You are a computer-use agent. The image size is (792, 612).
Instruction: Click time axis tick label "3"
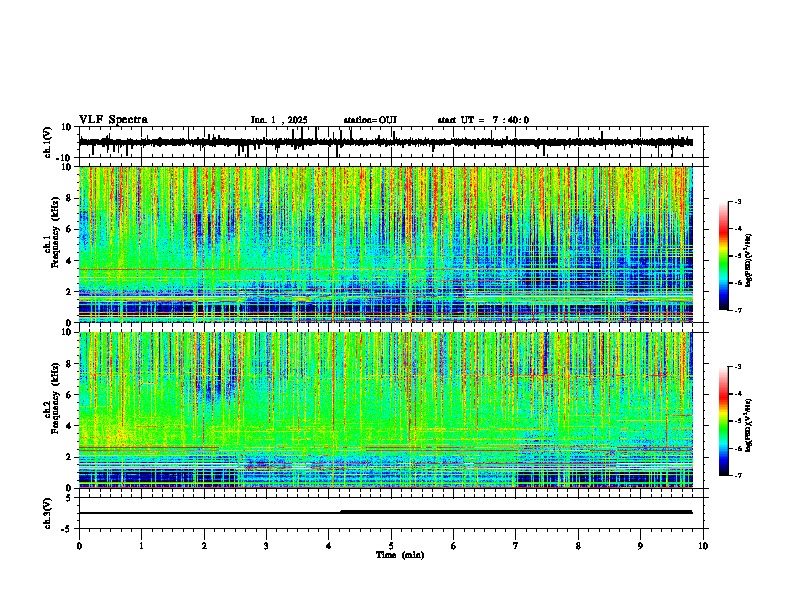point(266,546)
